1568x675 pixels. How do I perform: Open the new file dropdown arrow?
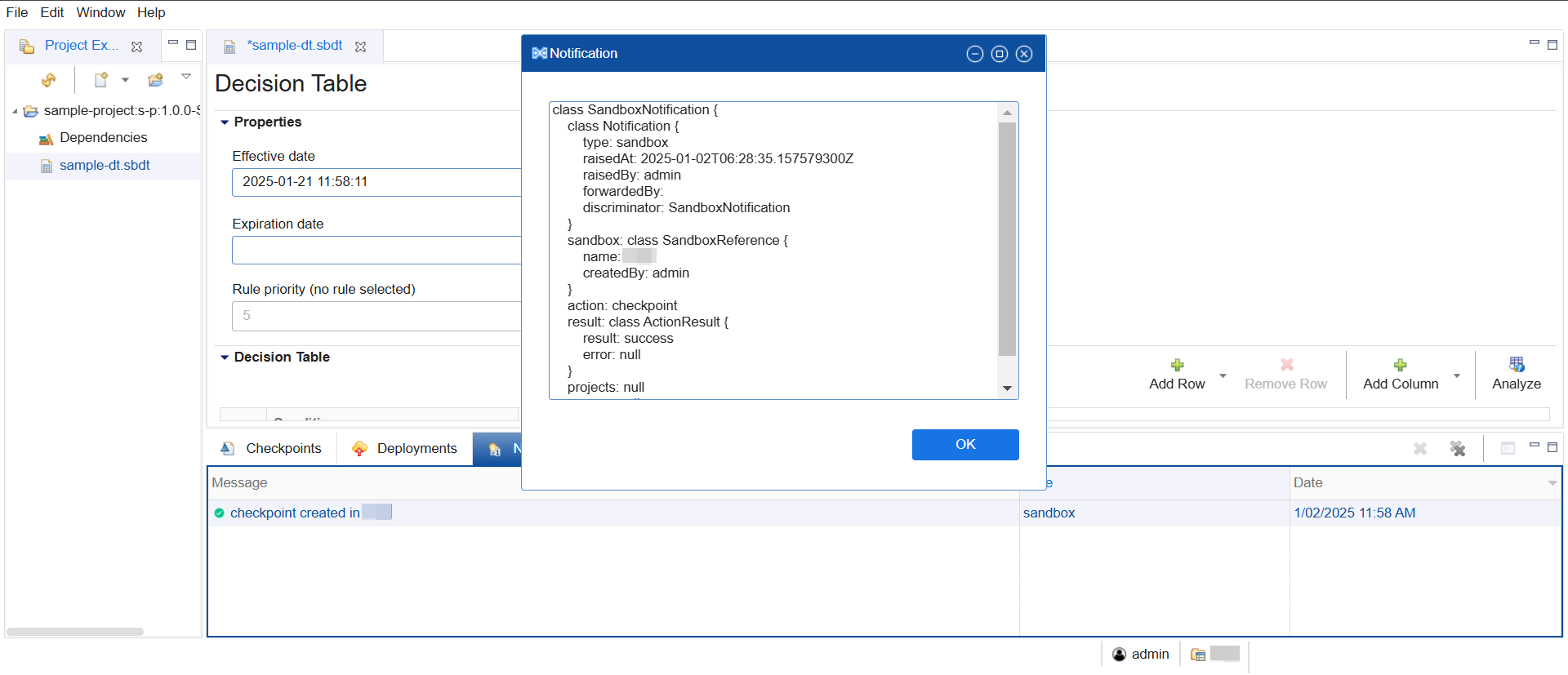click(125, 80)
